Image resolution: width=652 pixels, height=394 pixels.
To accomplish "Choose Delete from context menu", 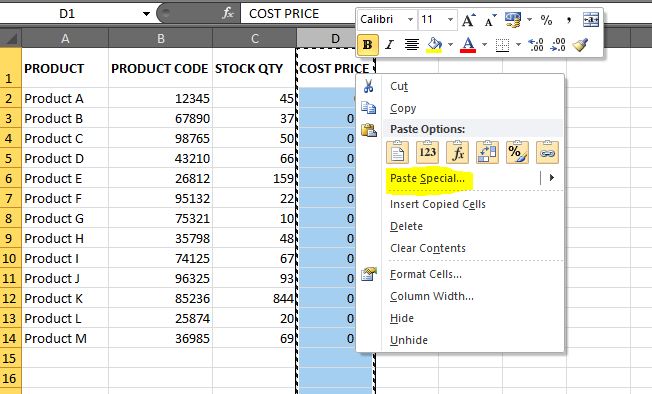I will 460,226.
